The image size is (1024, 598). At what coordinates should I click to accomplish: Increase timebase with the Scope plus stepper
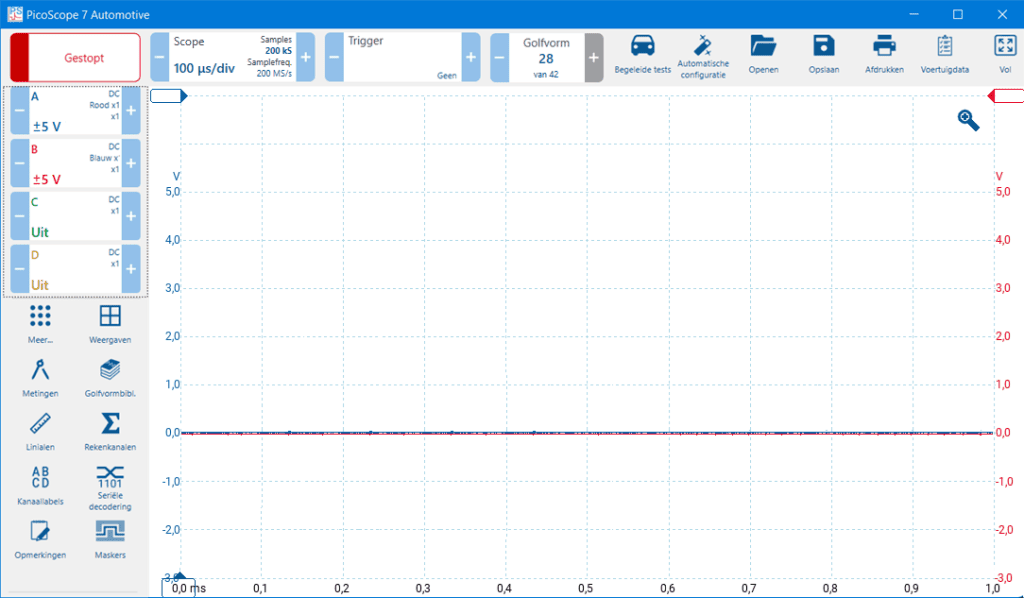(305, 57)
